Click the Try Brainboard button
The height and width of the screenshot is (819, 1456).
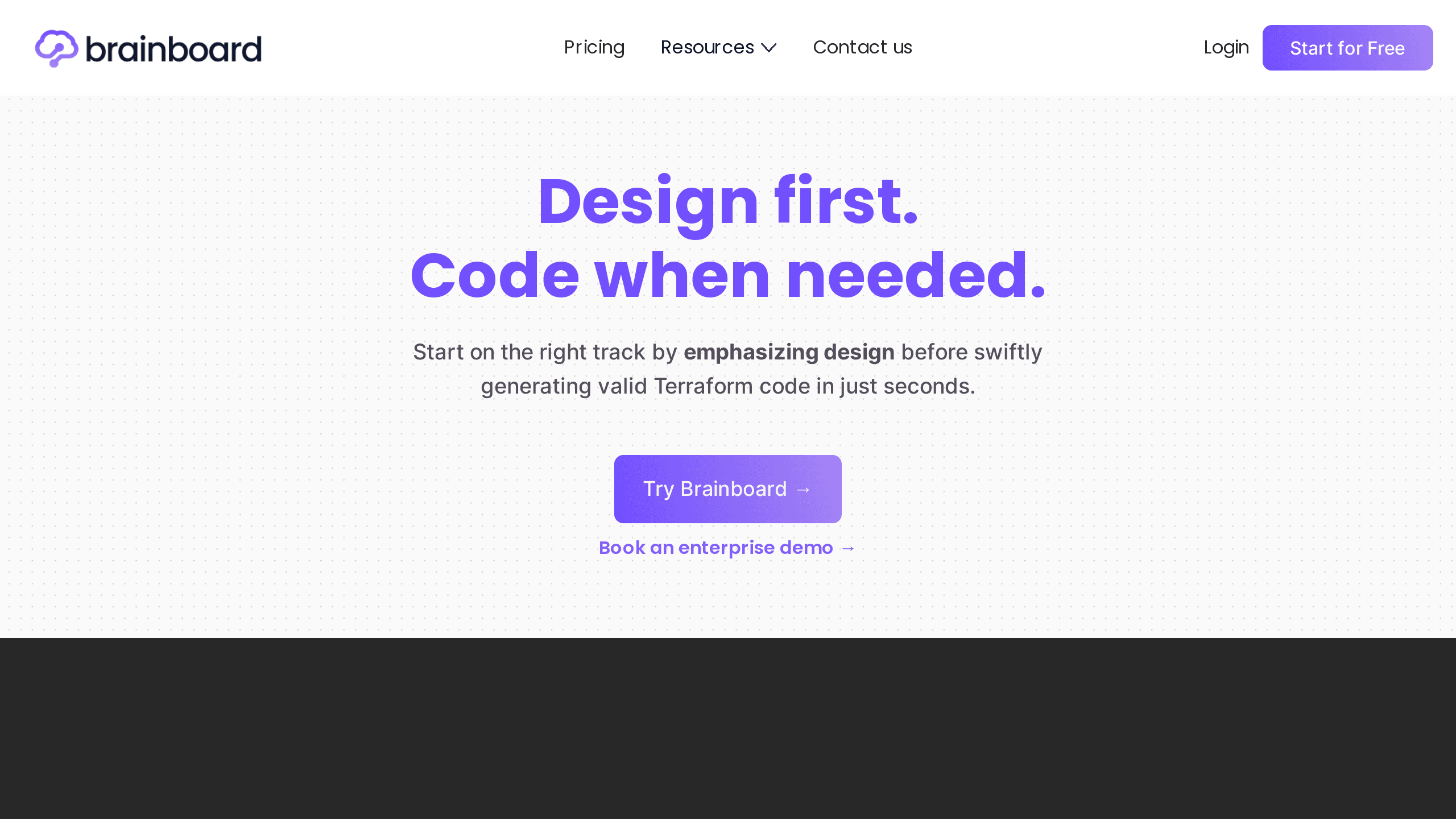coord(728,489)
